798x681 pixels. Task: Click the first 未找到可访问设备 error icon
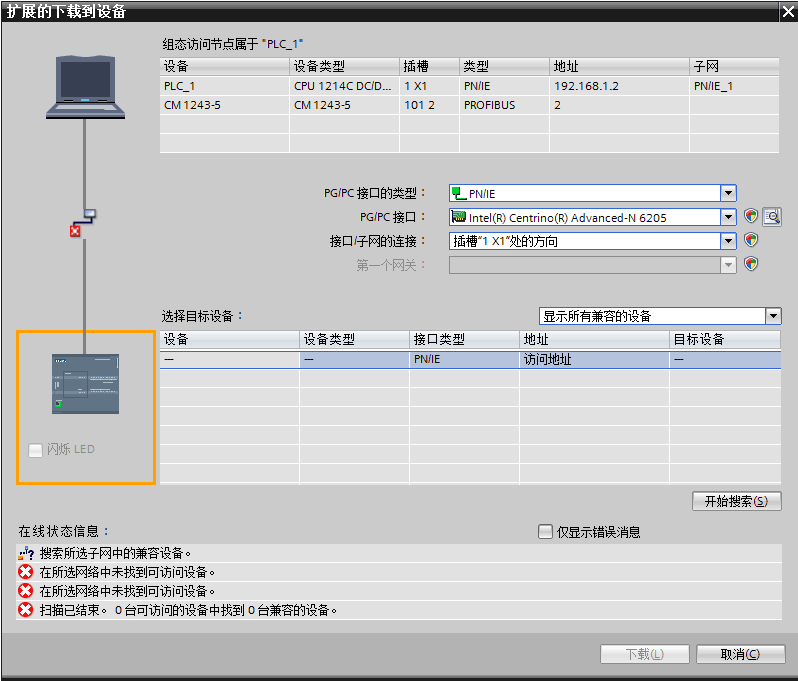26,572
